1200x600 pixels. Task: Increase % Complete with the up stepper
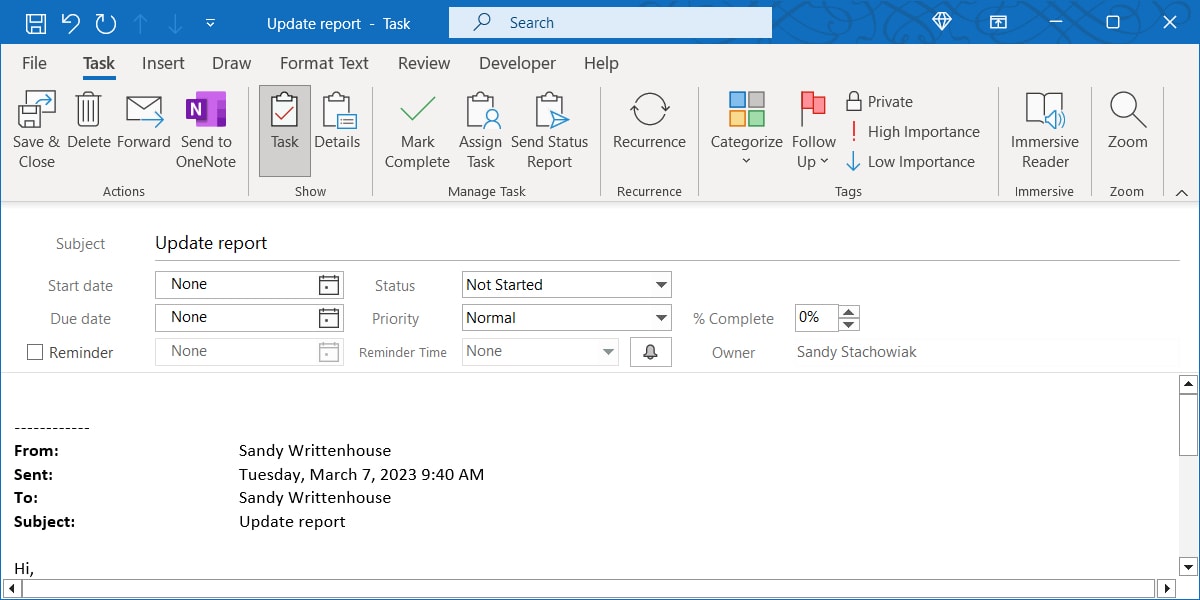848,311
